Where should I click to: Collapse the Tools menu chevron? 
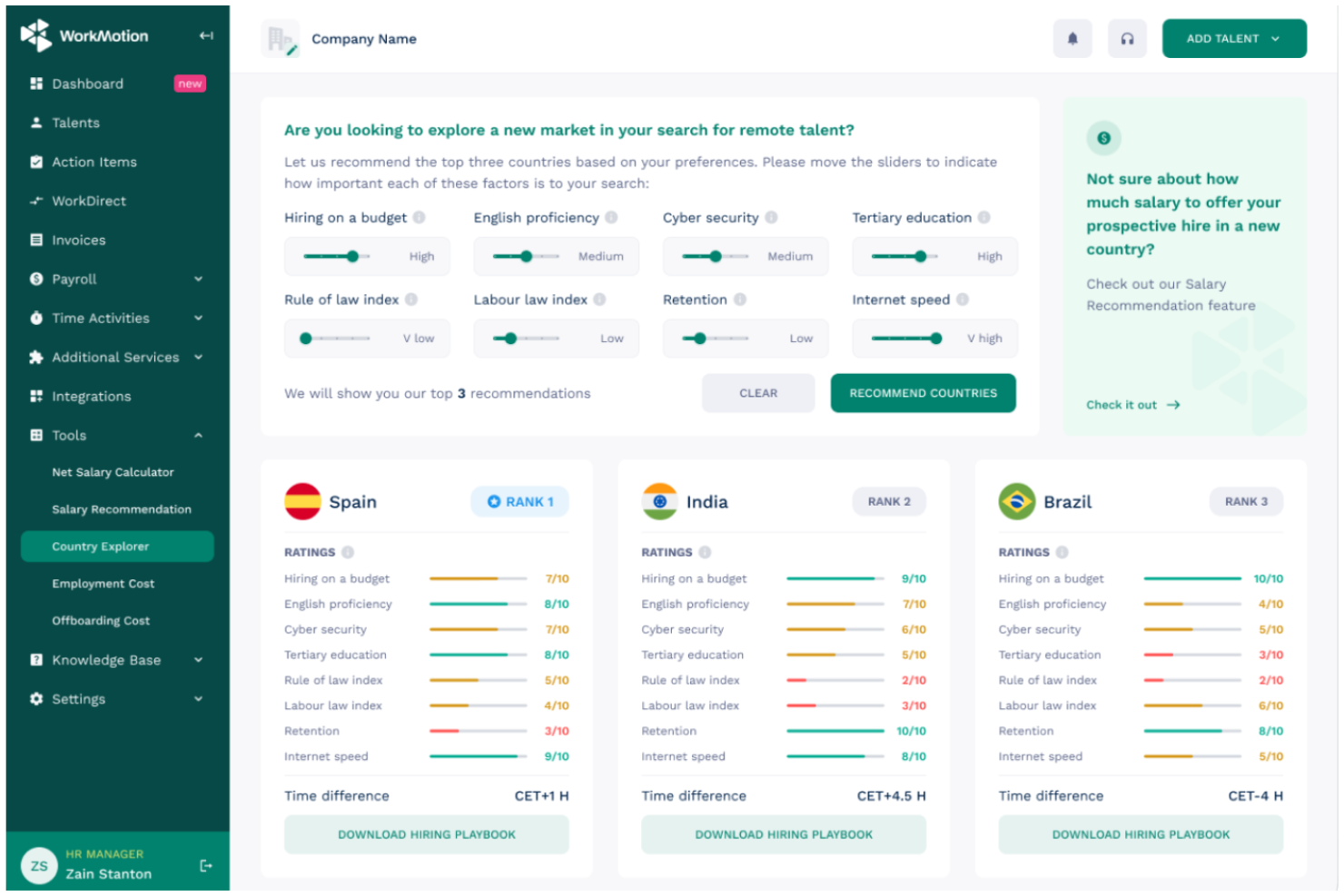[198, 435]
